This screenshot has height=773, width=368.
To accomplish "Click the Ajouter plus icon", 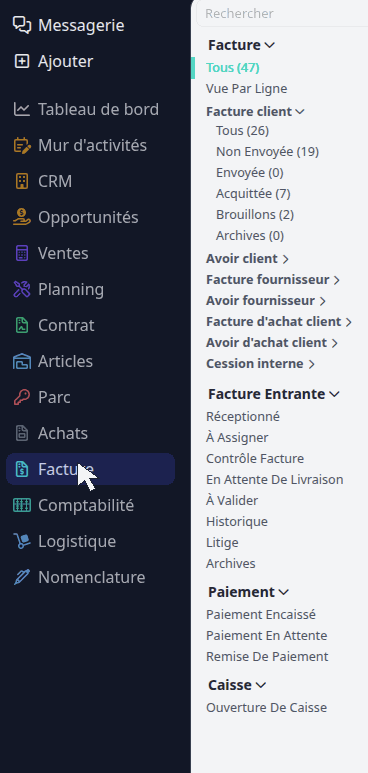I will [x=22, y=61].
